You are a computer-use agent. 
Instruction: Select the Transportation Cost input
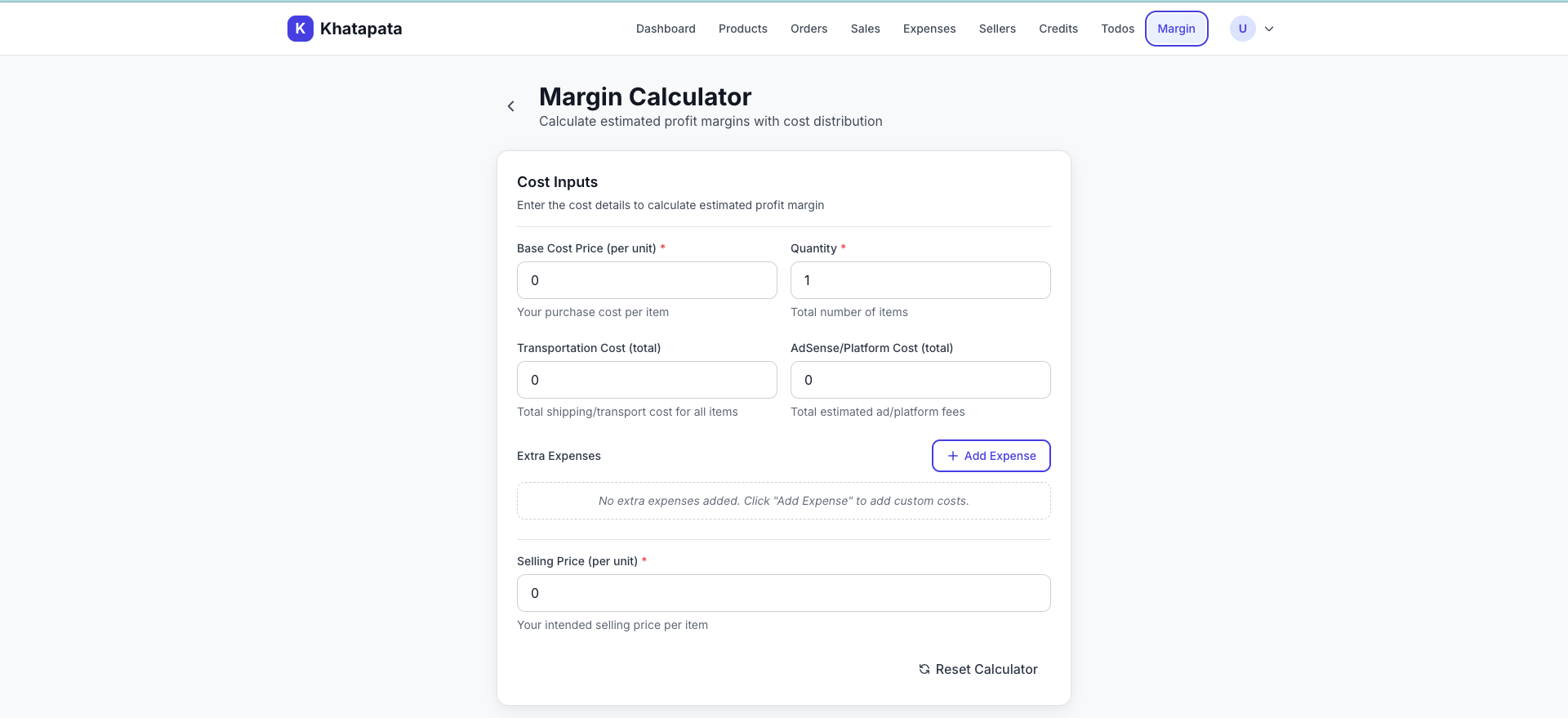(x=646, y=380)
